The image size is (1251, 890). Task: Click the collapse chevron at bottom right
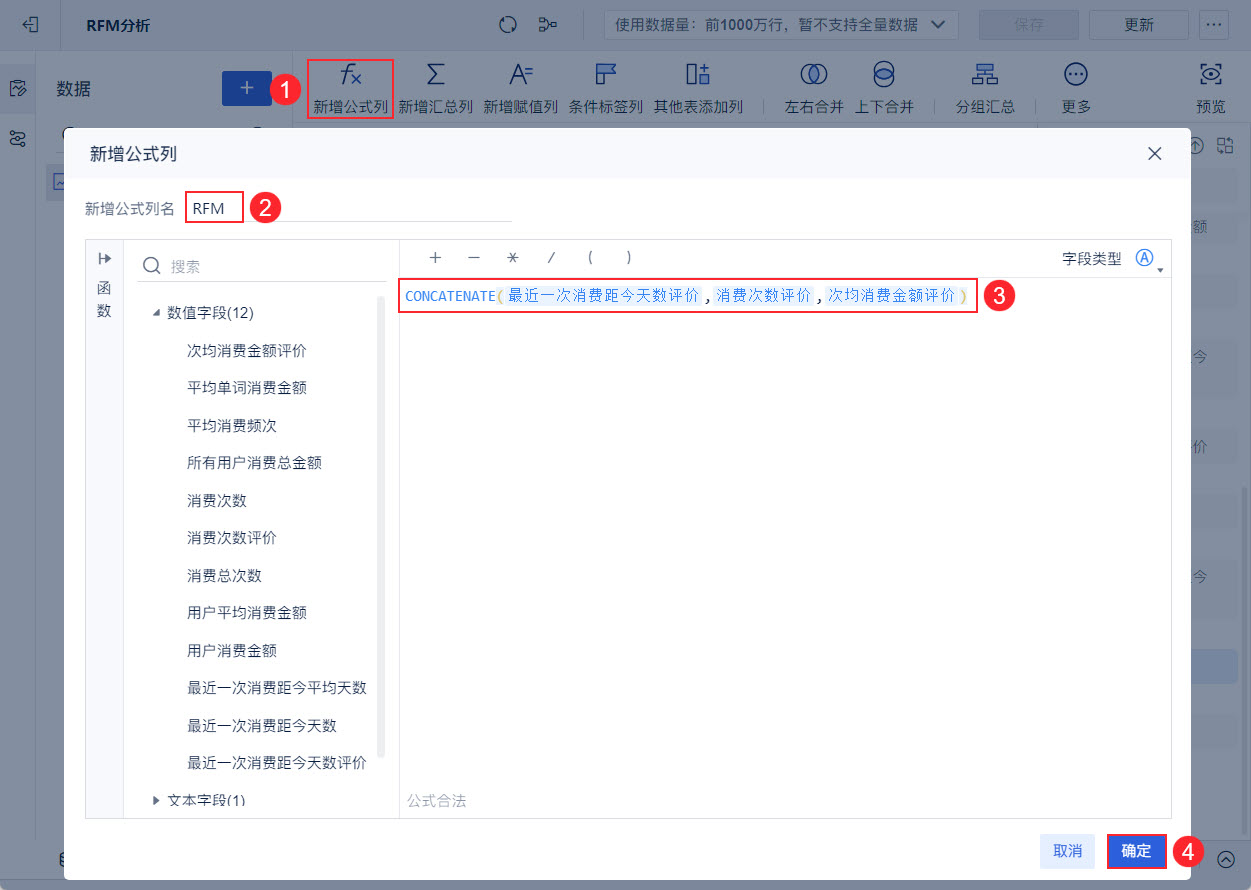[x=1227, y=858]
